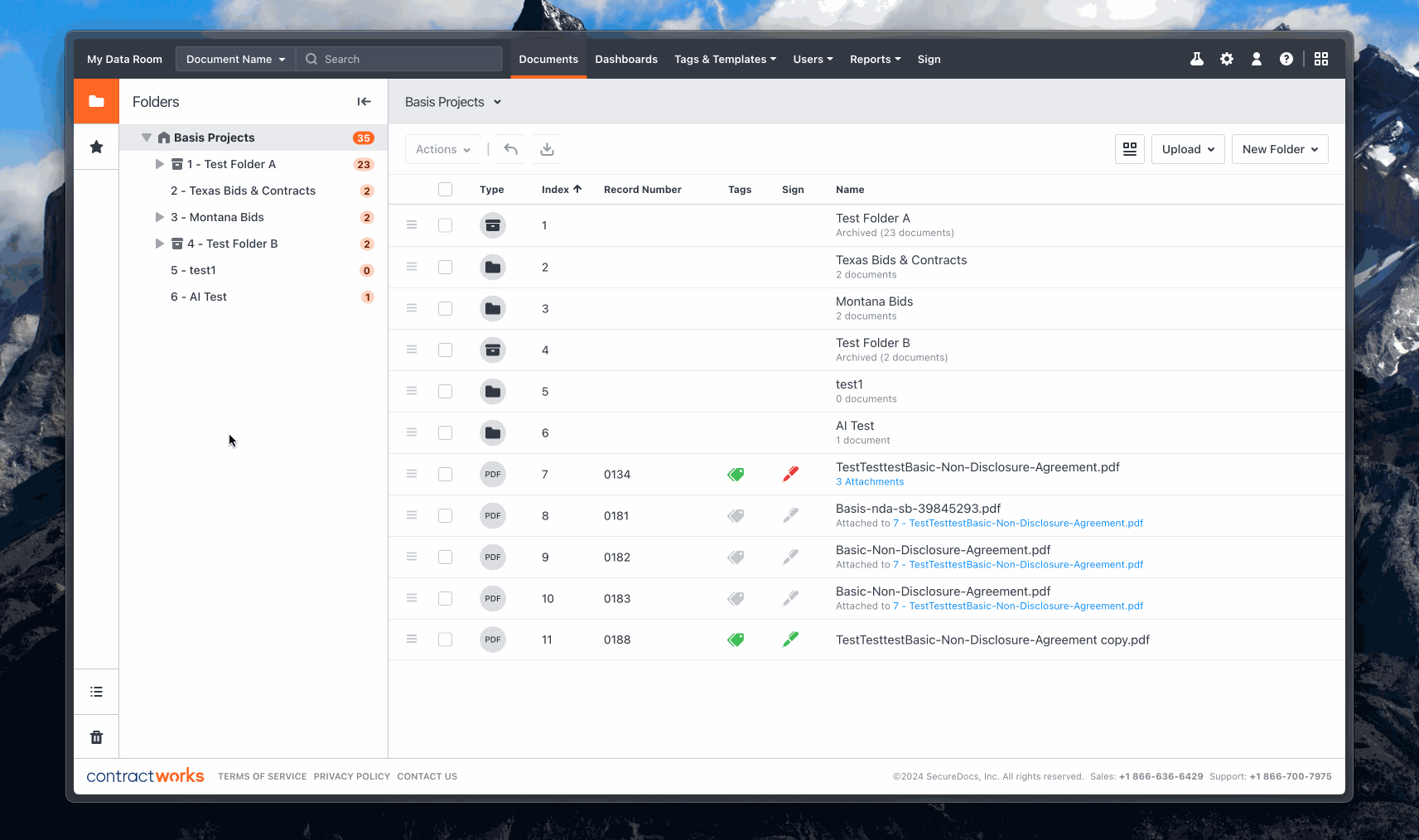Viewport: 1419px width, 840px height.
Task: Open the Reports menu
Action: point(875,59)
